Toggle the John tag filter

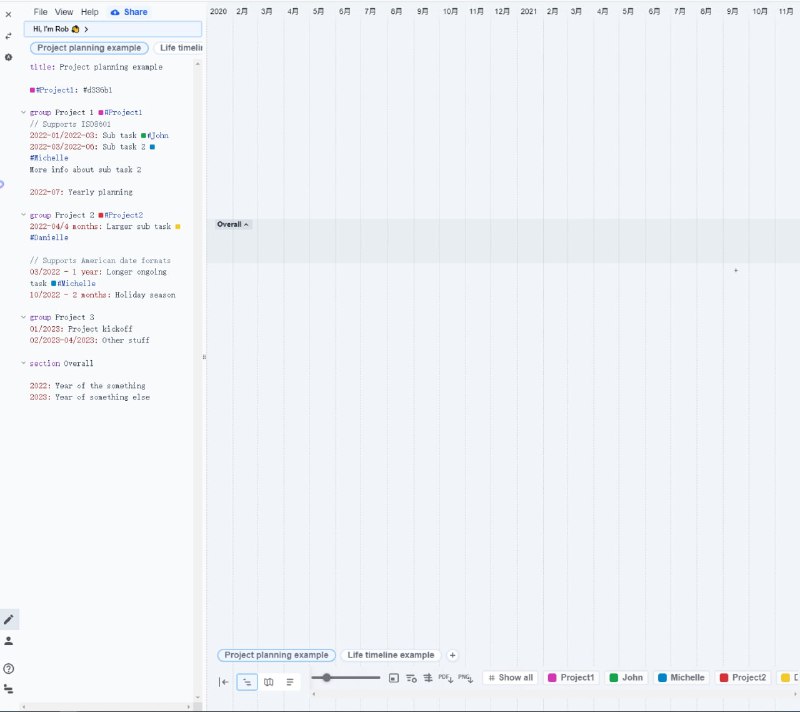(x=626, y=678)
